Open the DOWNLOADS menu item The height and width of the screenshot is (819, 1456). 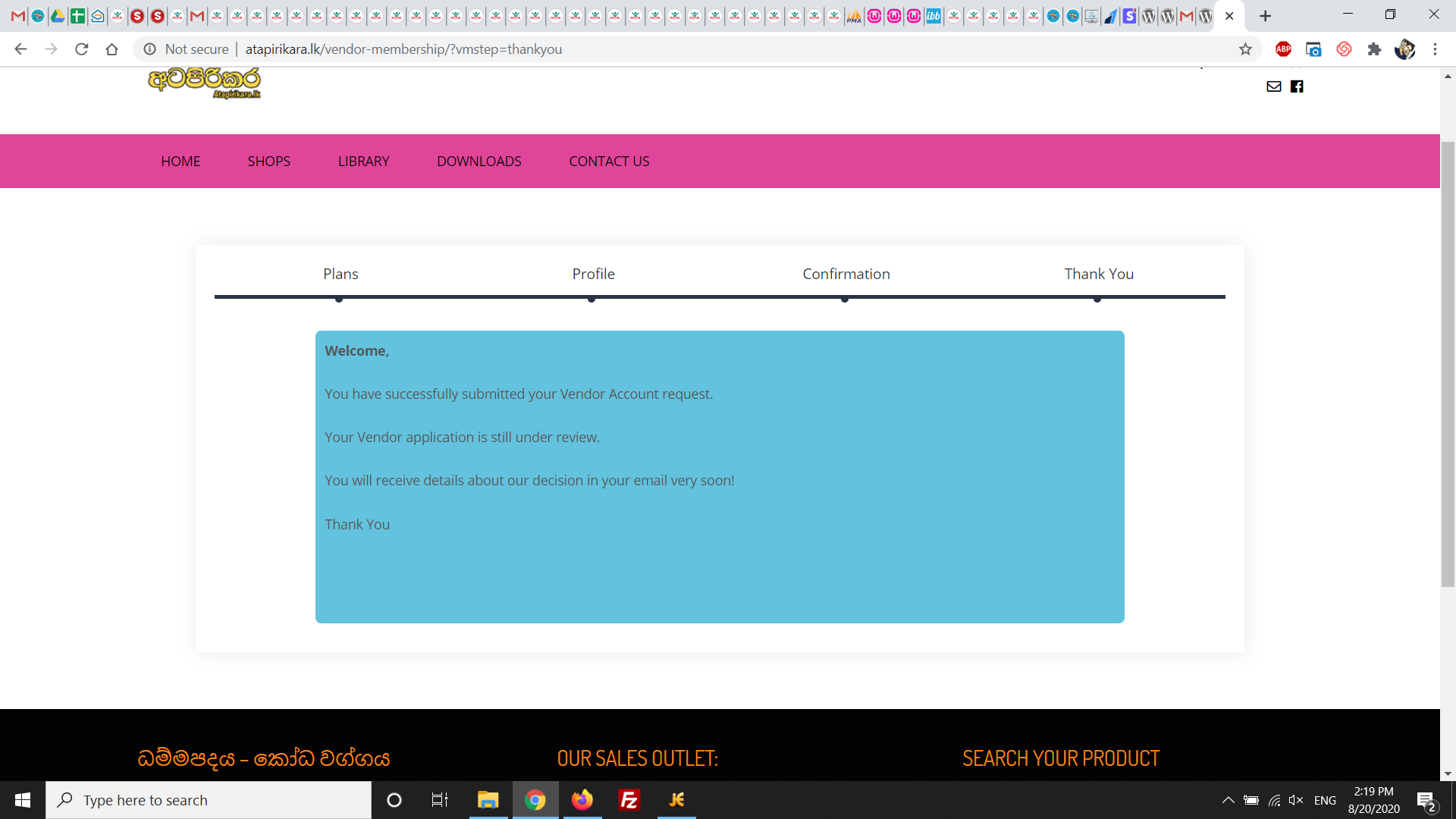click(479, 162)
